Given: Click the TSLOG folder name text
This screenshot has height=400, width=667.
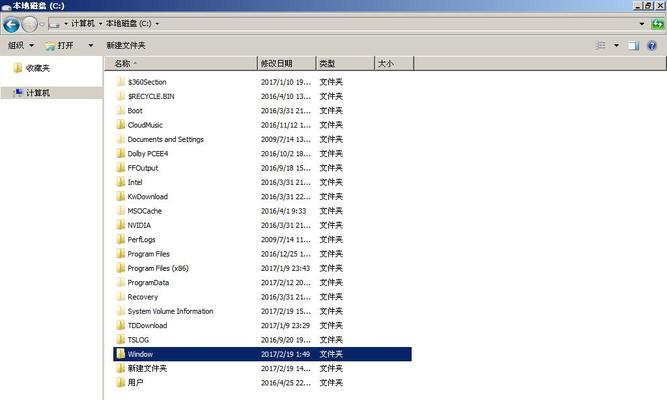Looking at the screenshot, I should pyautogui.click(x=138, y=340).
